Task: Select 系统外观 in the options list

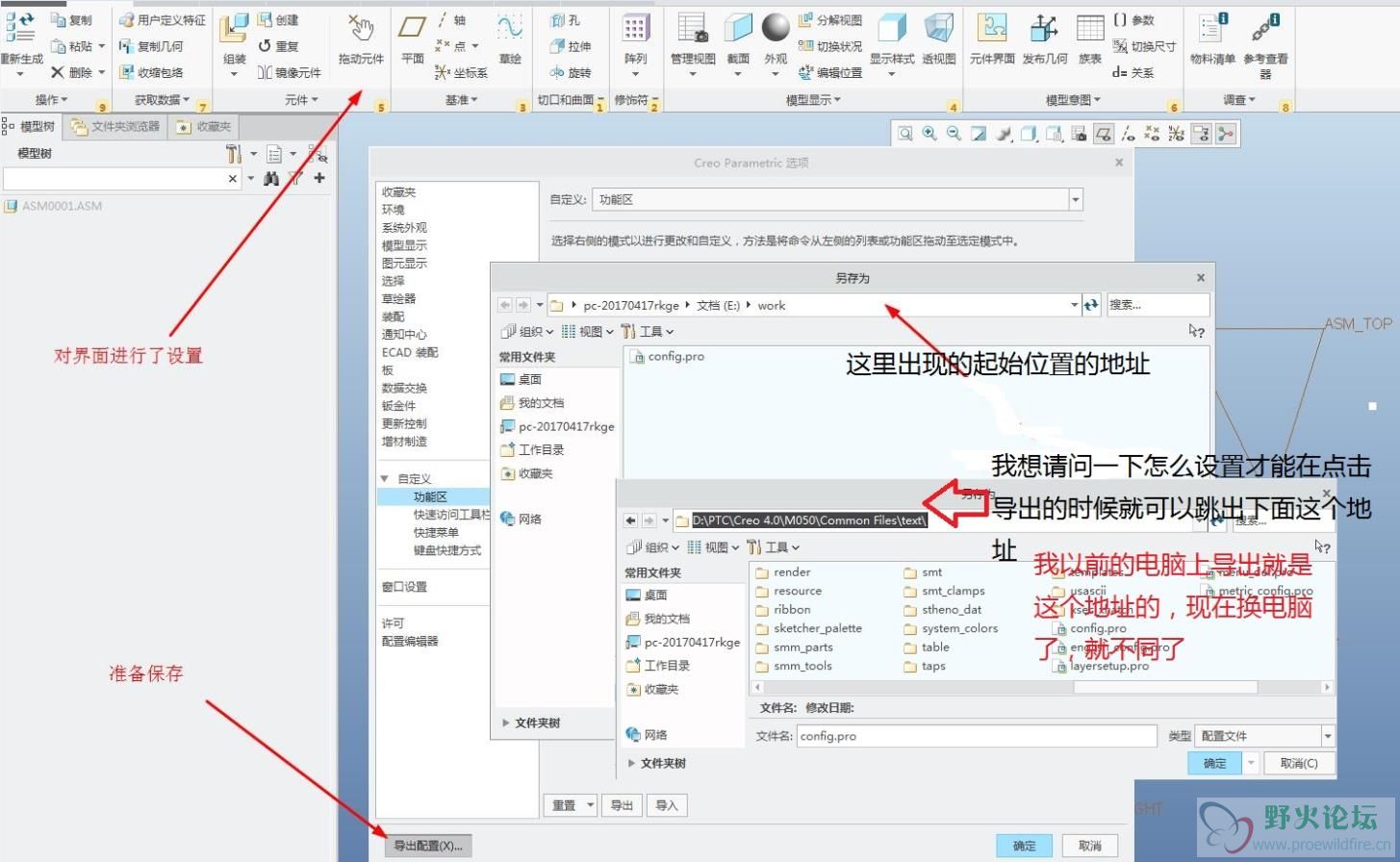Action: 404,228
